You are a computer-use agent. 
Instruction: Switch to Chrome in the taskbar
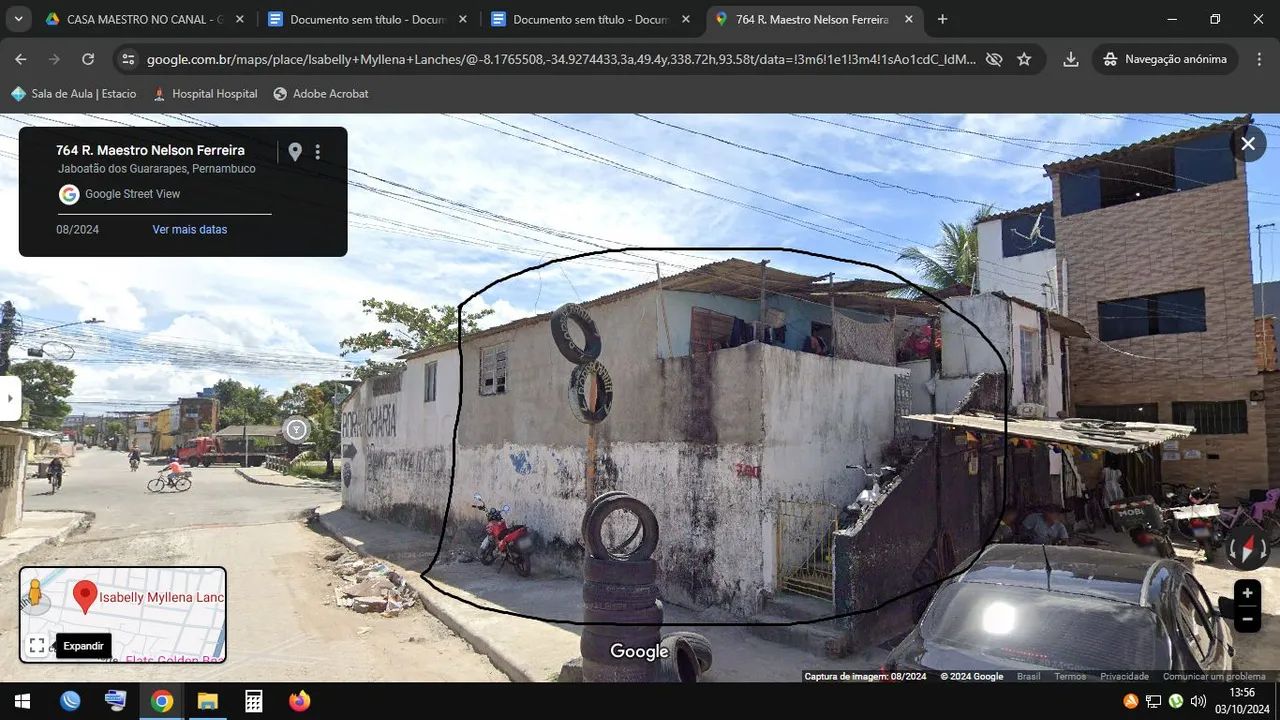(162, 701)
